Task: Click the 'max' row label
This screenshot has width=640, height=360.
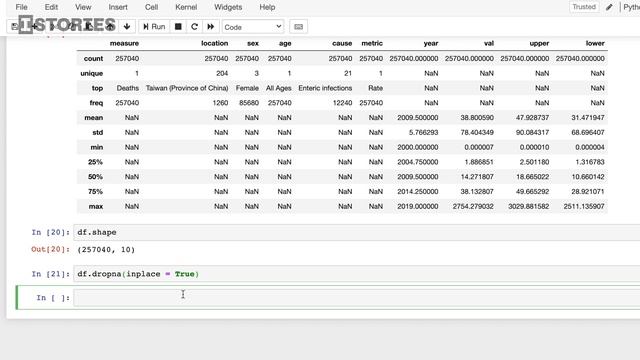Action: pos(96,206)
